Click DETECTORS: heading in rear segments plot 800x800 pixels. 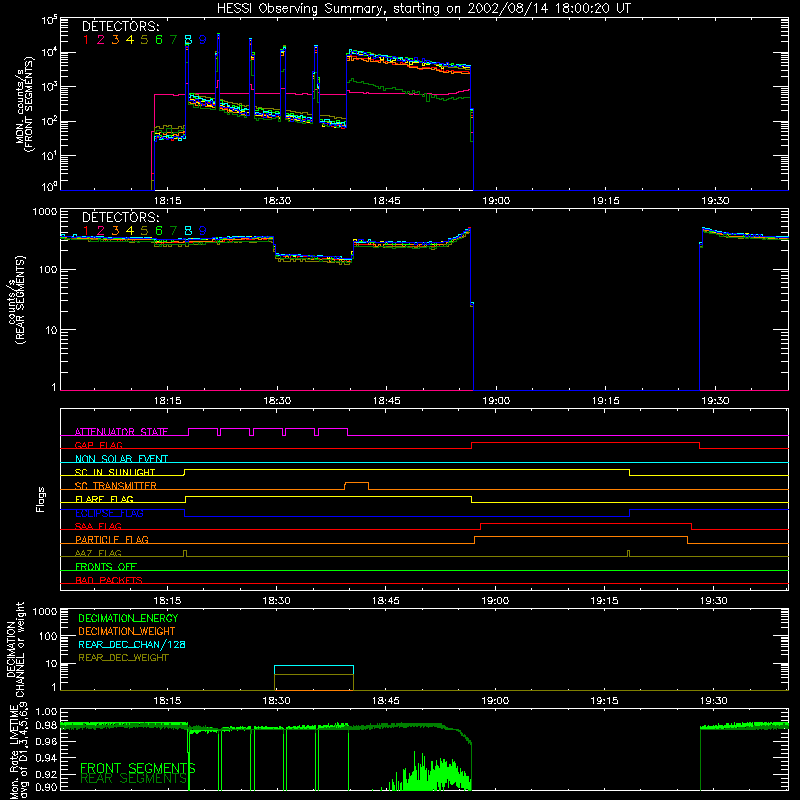point(120,218)
